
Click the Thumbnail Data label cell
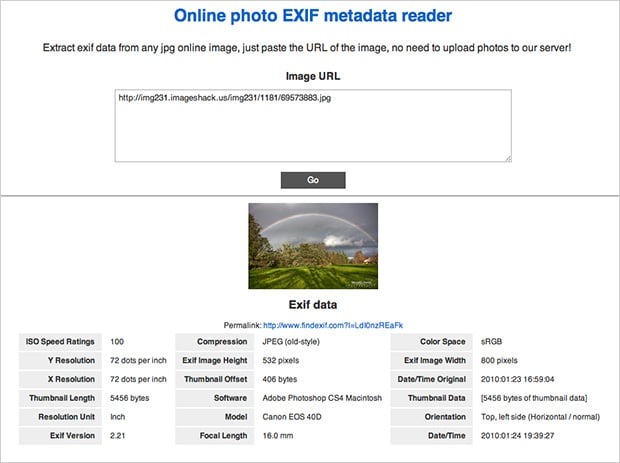tap(439, 398)
